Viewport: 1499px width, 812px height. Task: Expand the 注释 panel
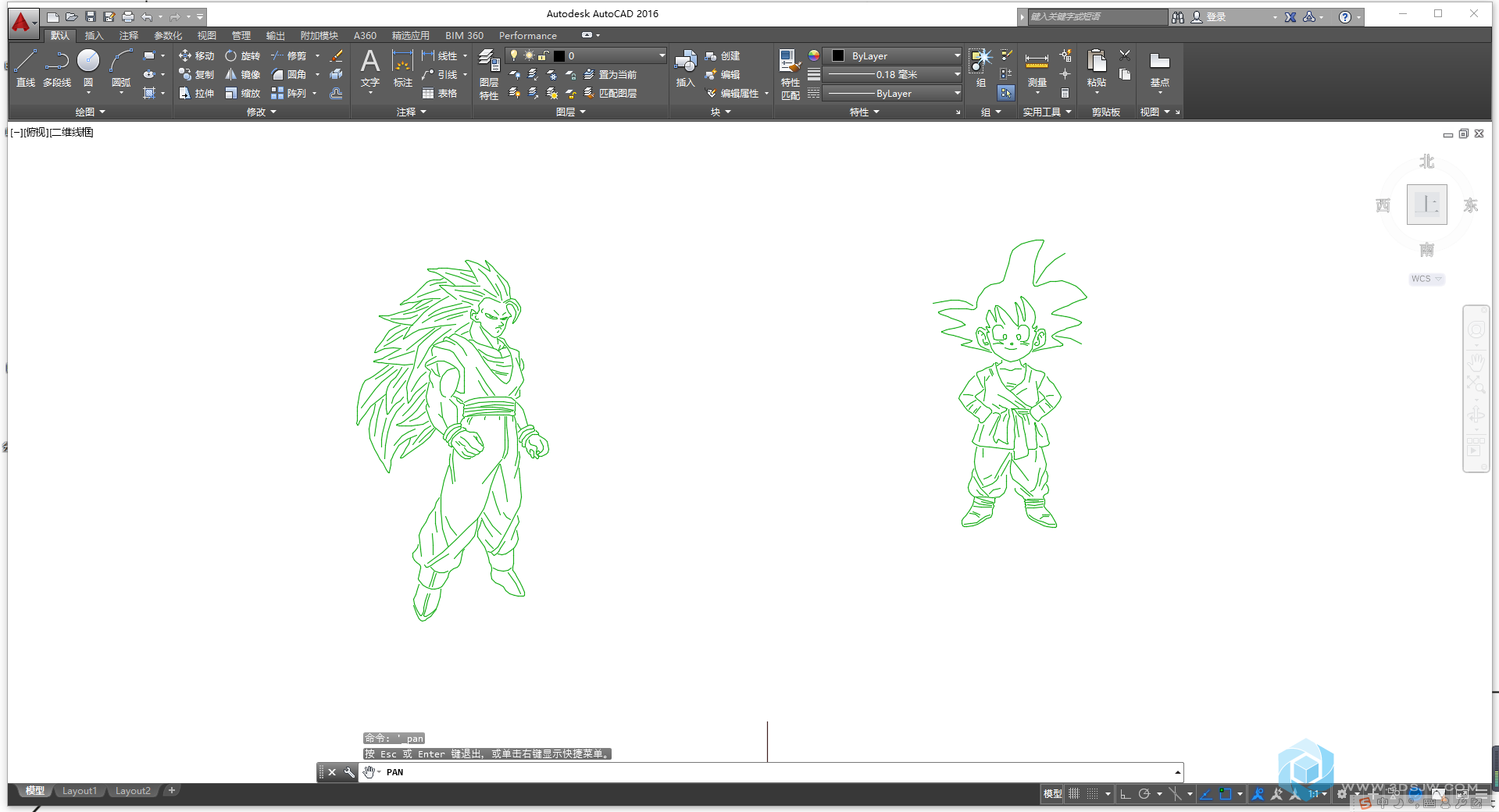[x=411, y=112]
